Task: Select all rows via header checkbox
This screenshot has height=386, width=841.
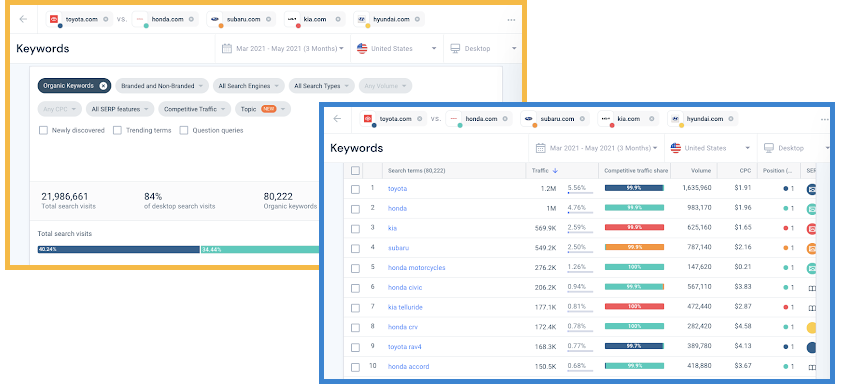Action: [355, 170]
